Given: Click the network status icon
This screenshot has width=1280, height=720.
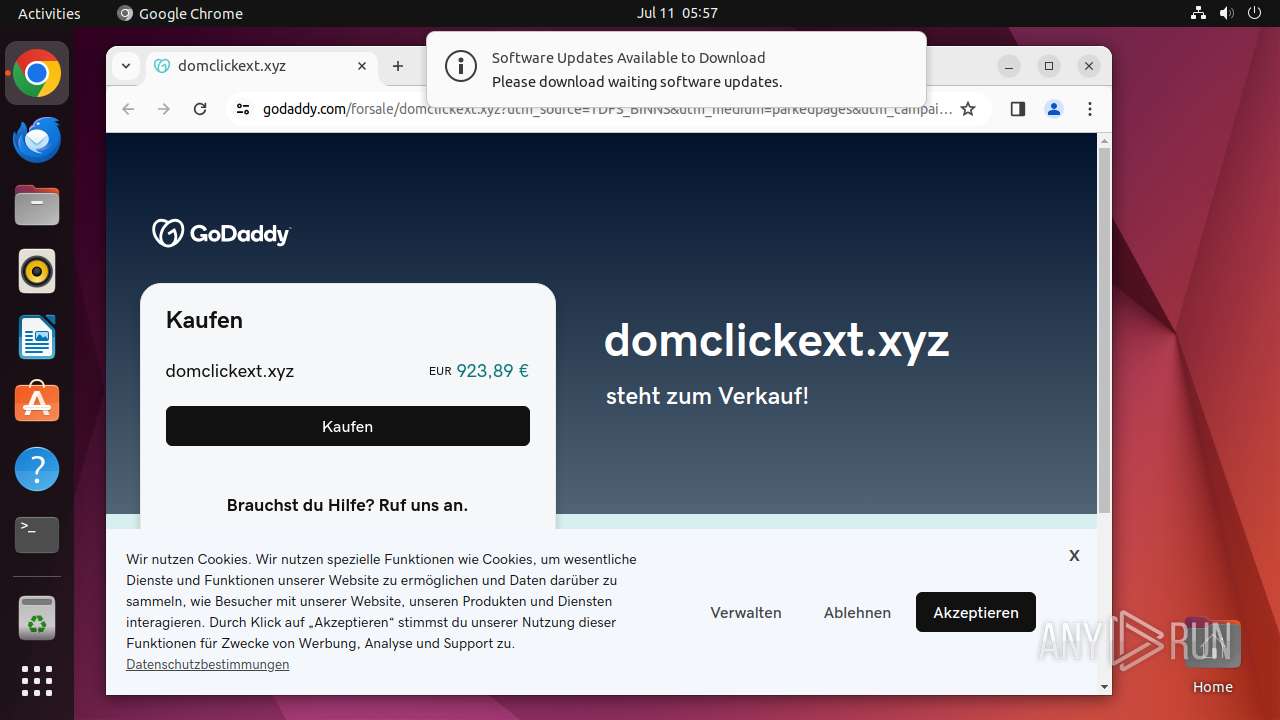Looking at the screenshot, I should [1199, 13].
